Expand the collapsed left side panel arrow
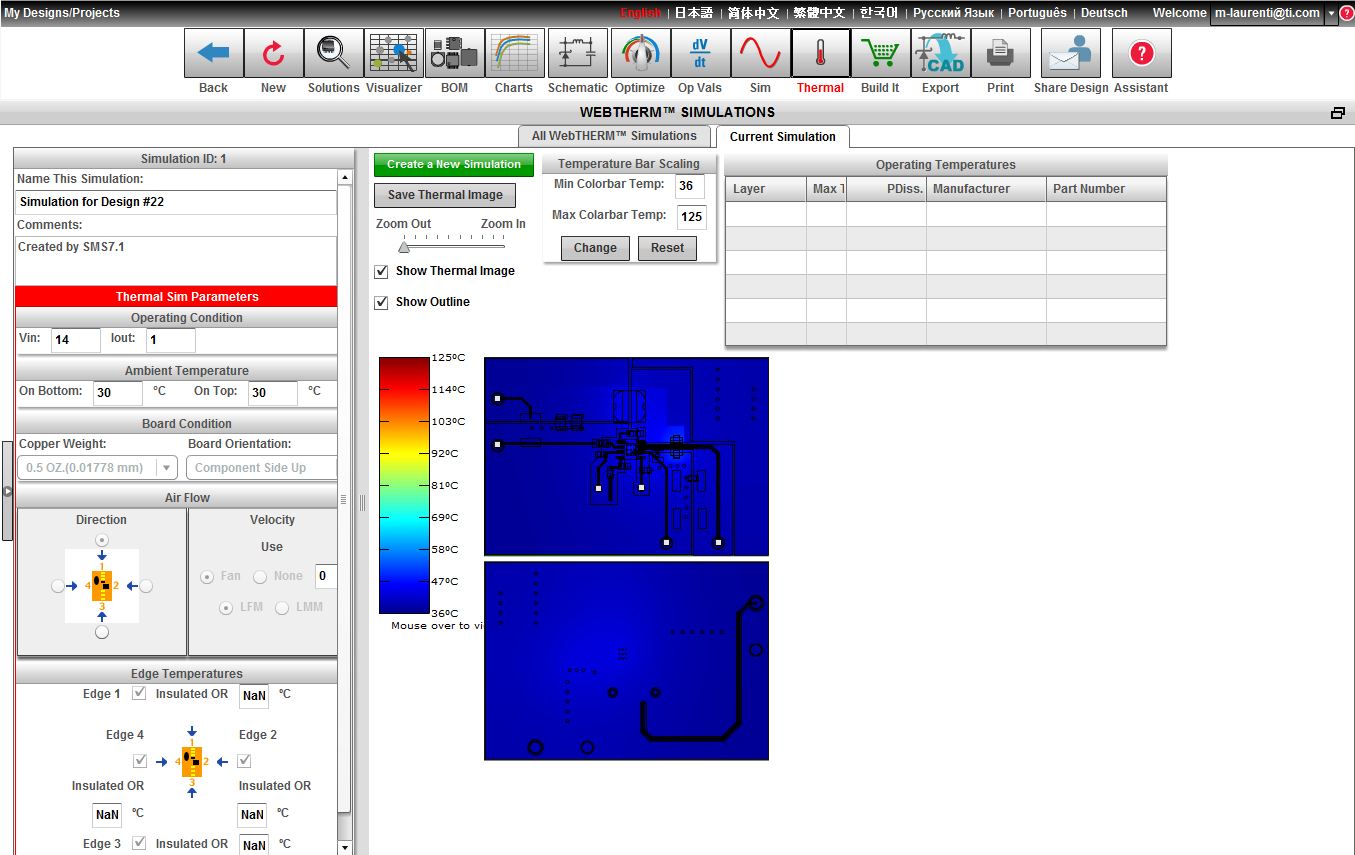Viewport: 1355px width, 855px height. tap(7, 491)
